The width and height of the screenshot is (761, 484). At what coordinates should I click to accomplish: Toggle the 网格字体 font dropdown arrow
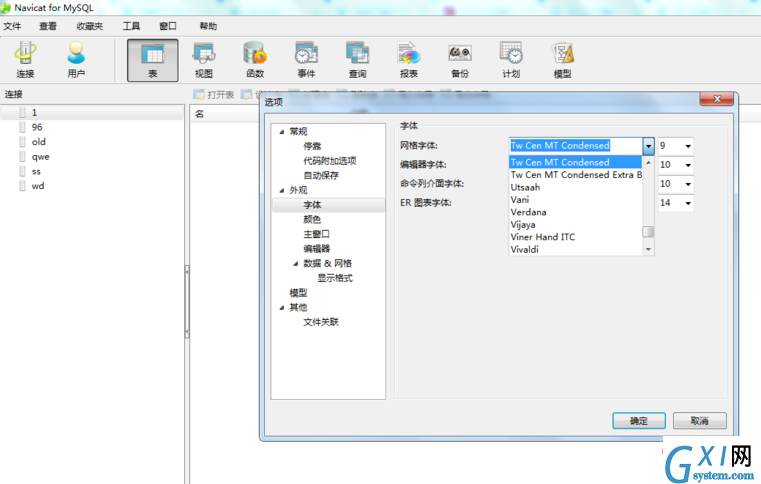click(648, 146)
